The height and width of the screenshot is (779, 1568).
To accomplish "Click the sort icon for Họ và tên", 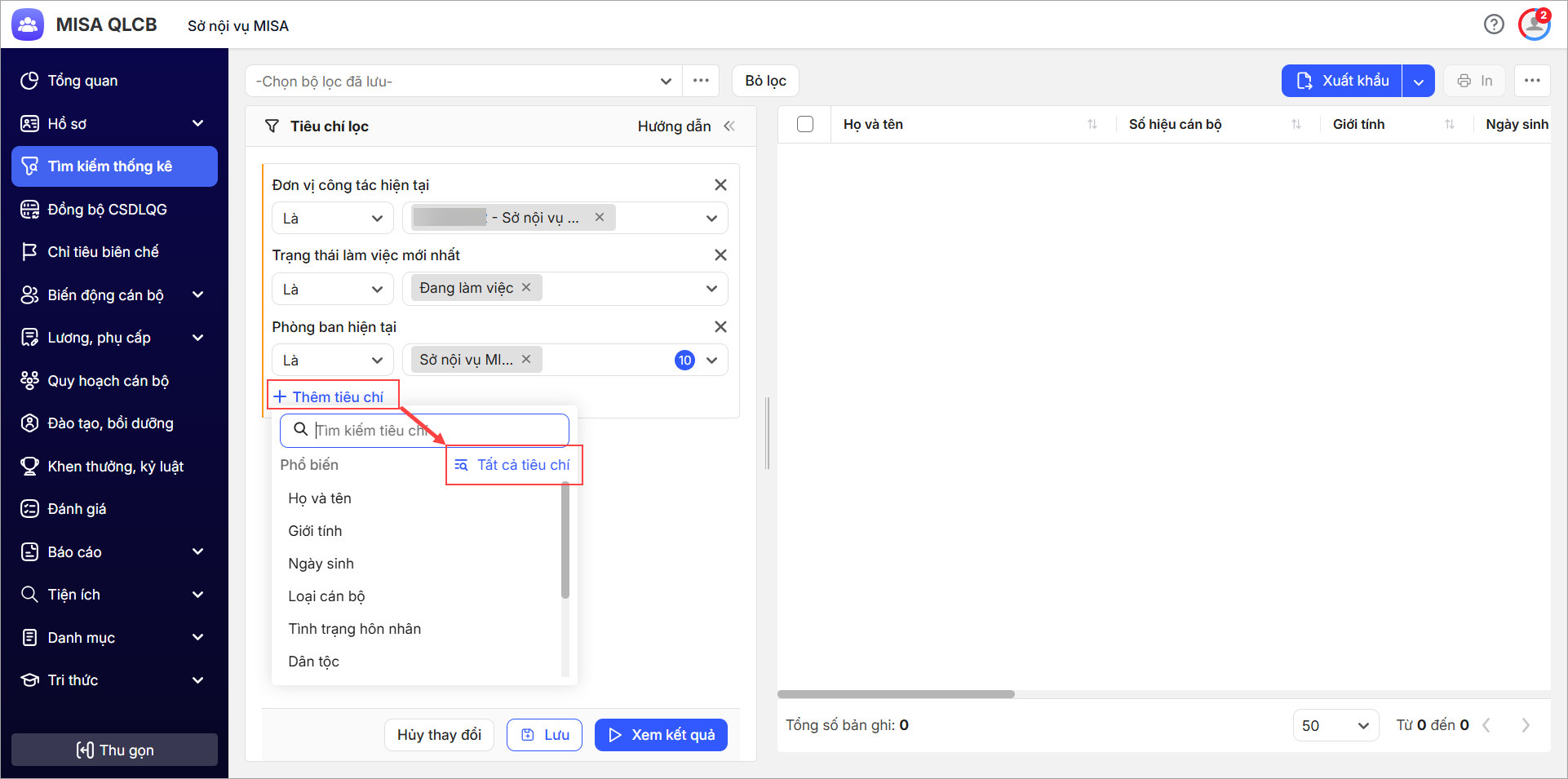I will coord(1092,125).
